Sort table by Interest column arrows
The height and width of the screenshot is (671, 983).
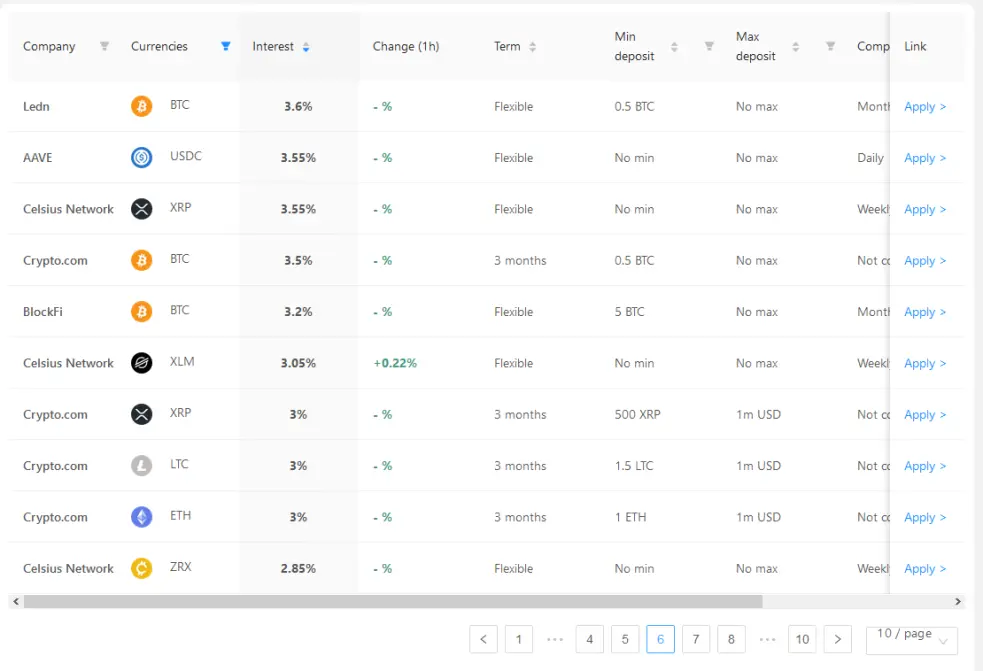tap(306, 47)
